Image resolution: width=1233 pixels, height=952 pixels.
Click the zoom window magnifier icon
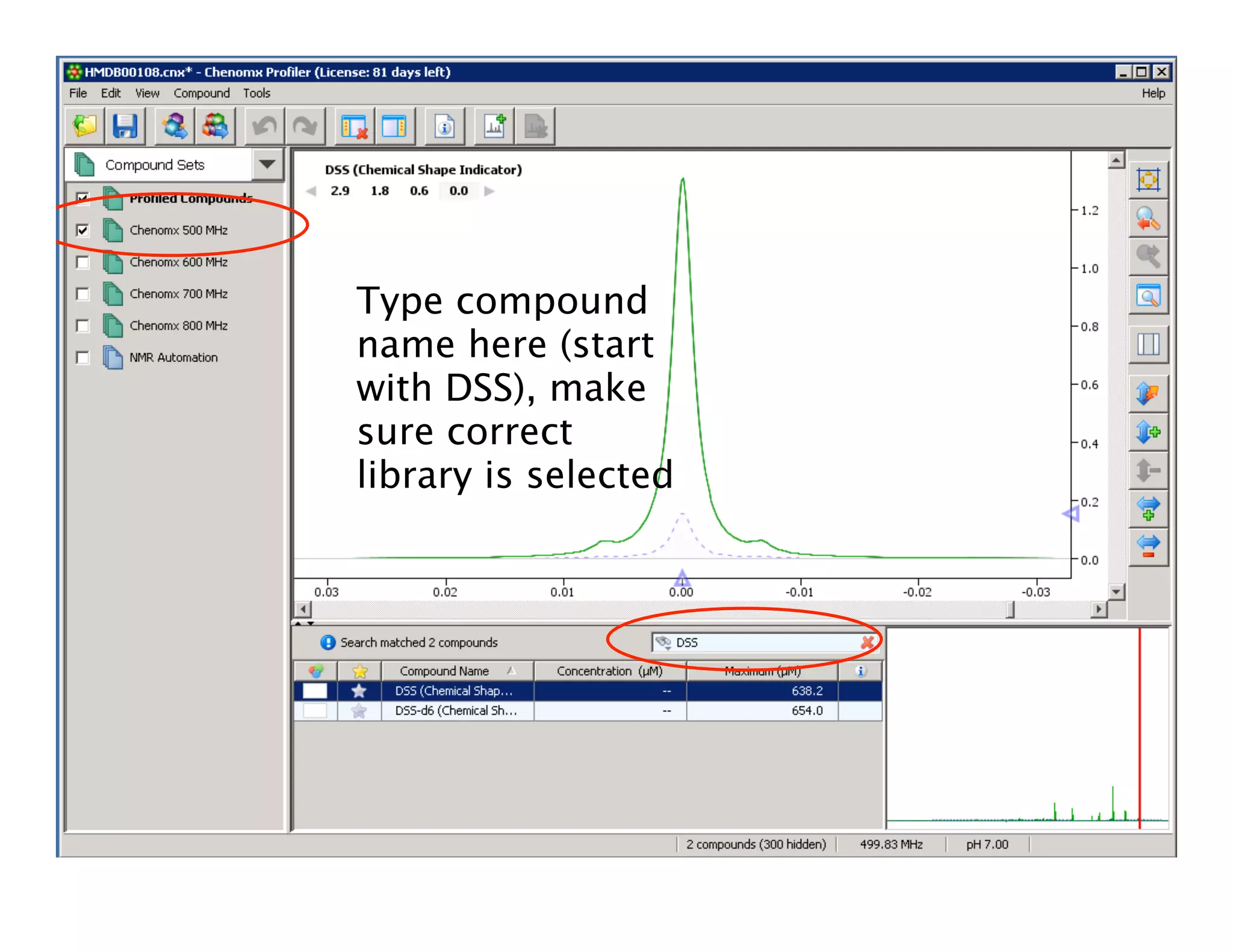pyautogui.click(x=1148, y=295)
